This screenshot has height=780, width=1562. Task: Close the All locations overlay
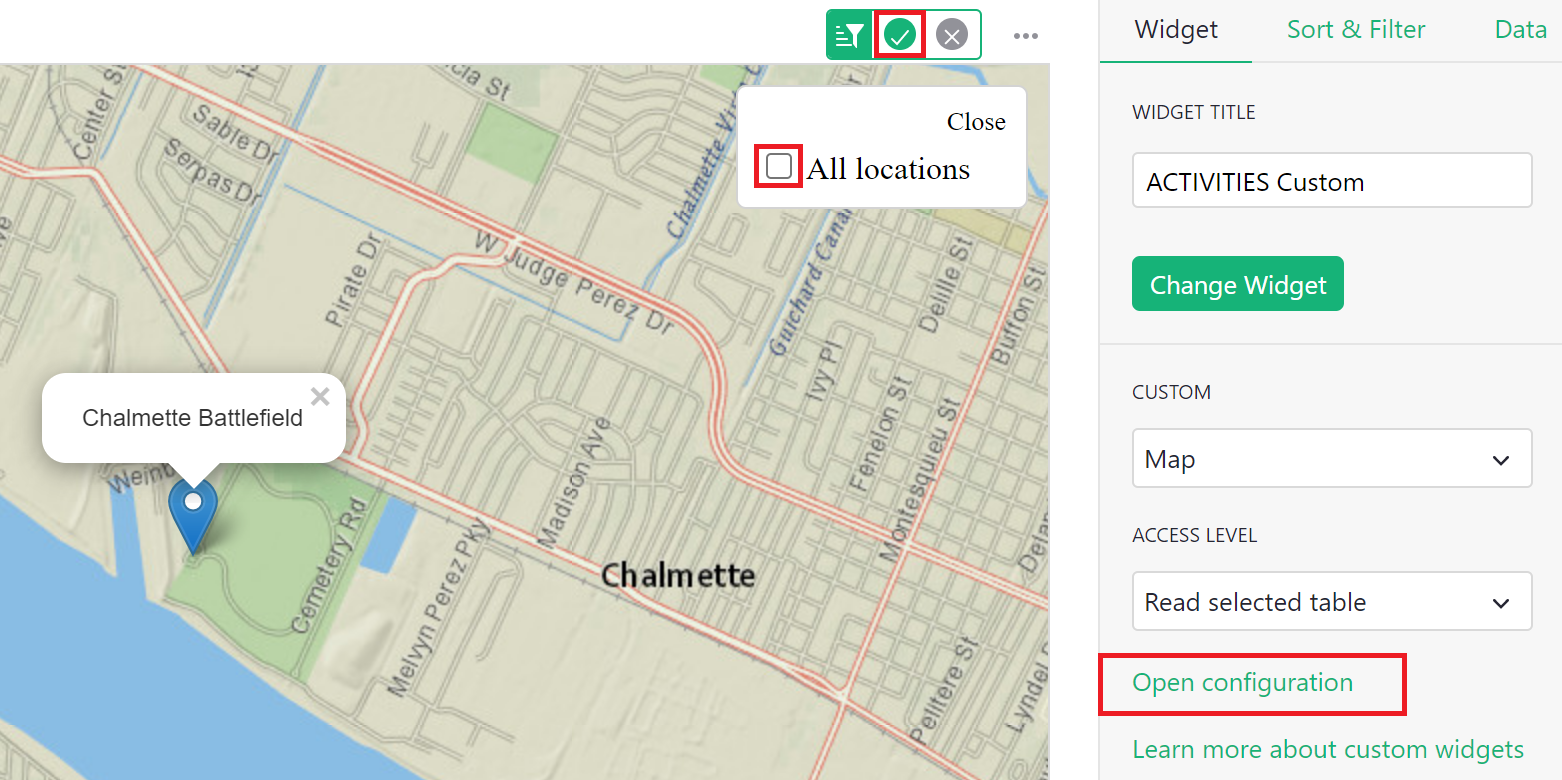point(975,121)
